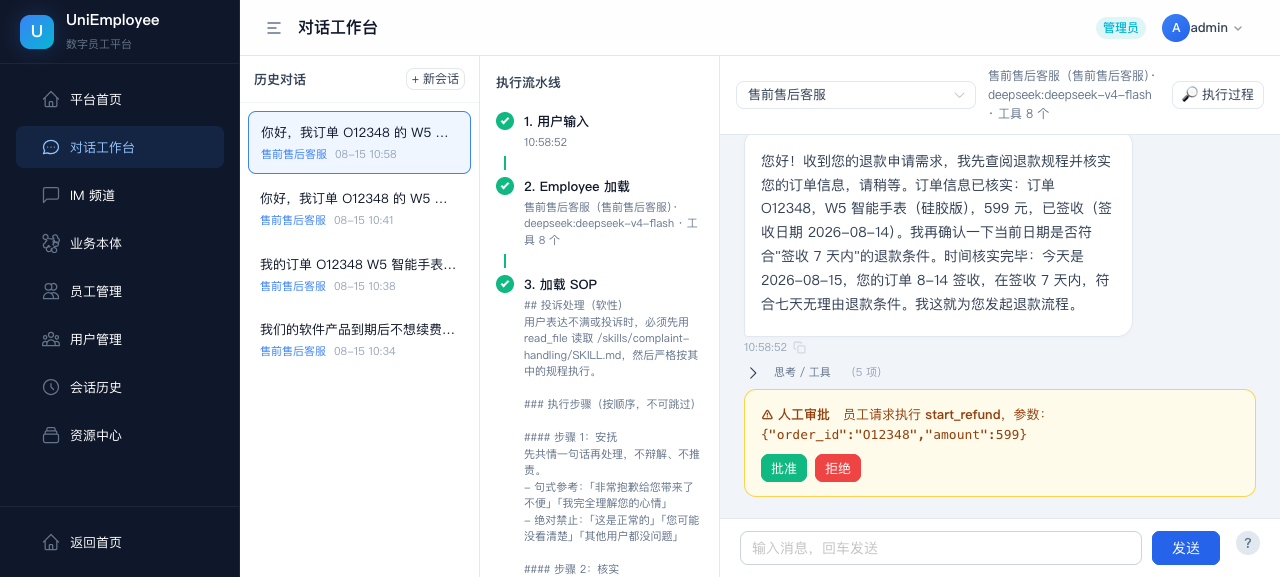Focus the 输入消息 message input field
Image resolution: width=1280 pixels, height=577 pixels.
[941, 548]
